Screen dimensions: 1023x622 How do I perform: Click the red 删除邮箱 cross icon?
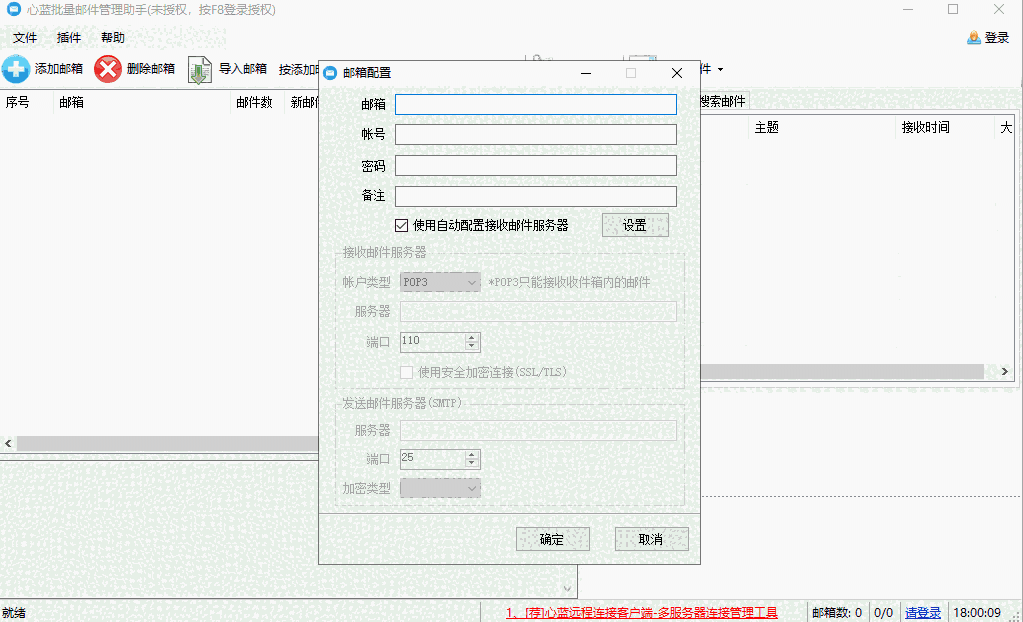point(108,69)
